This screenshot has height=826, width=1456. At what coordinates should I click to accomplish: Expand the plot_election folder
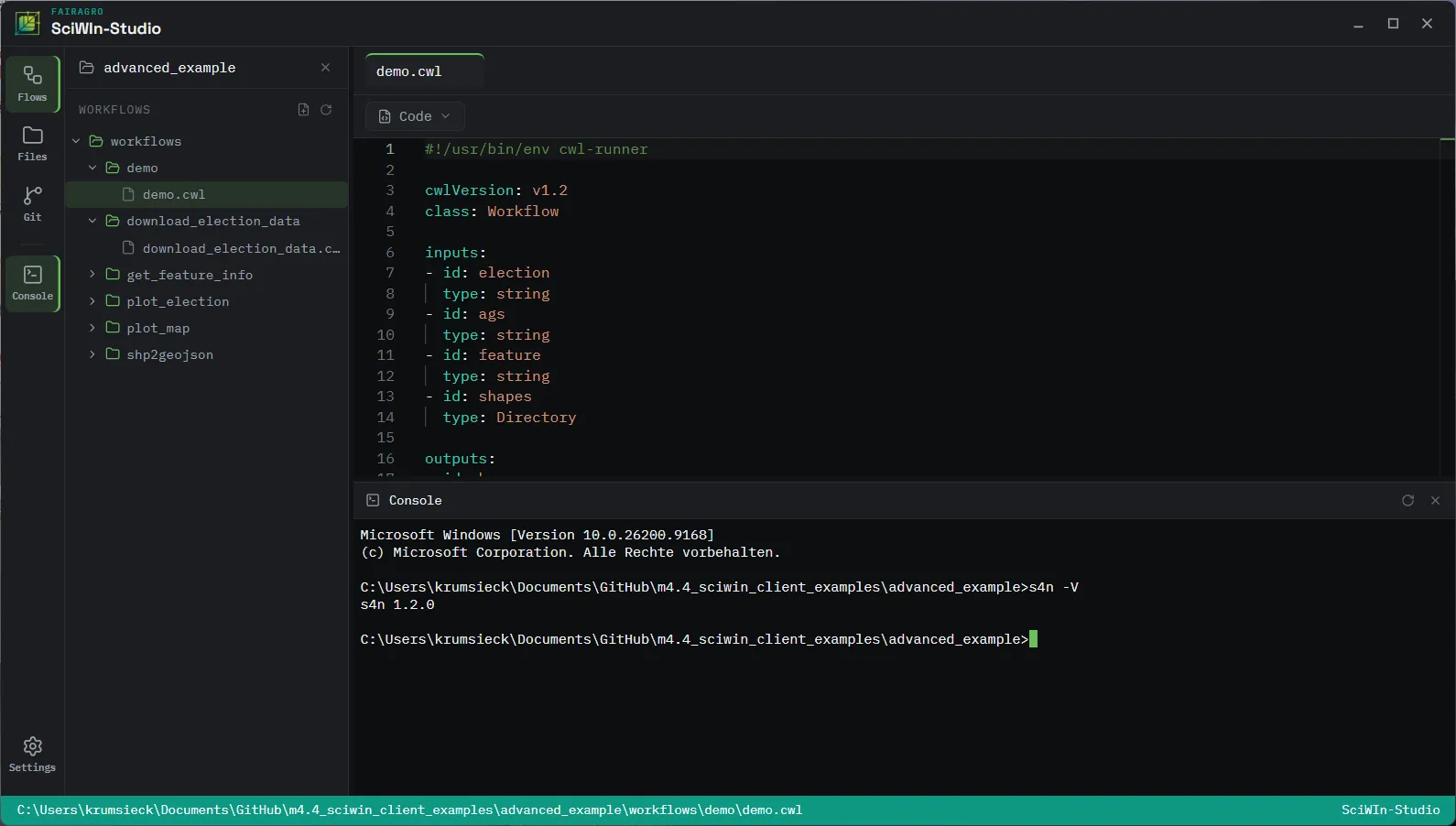[x=92, y=301]
